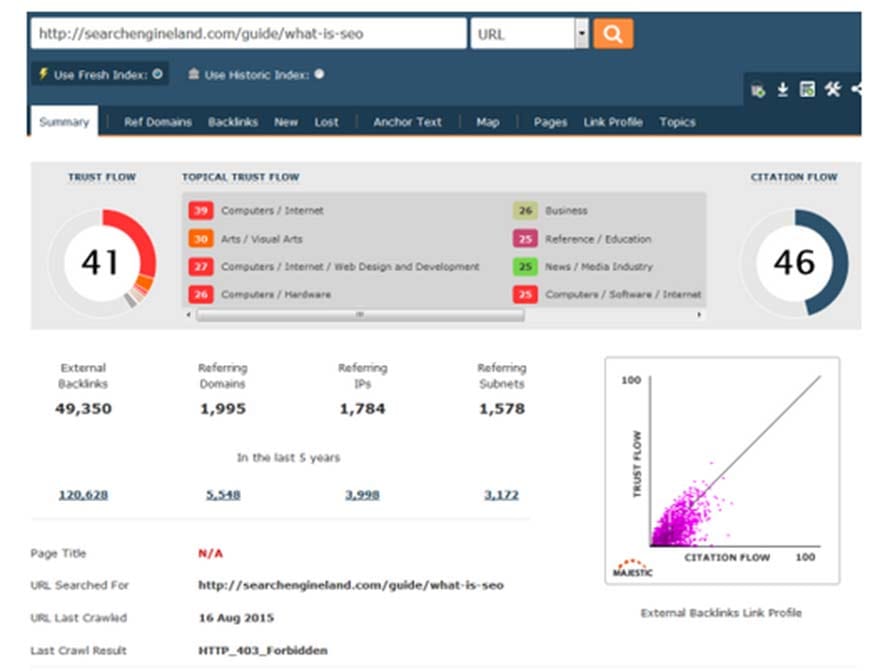Switch to the Ref Domains tab

pyautogui.click(x=157, y=122)
